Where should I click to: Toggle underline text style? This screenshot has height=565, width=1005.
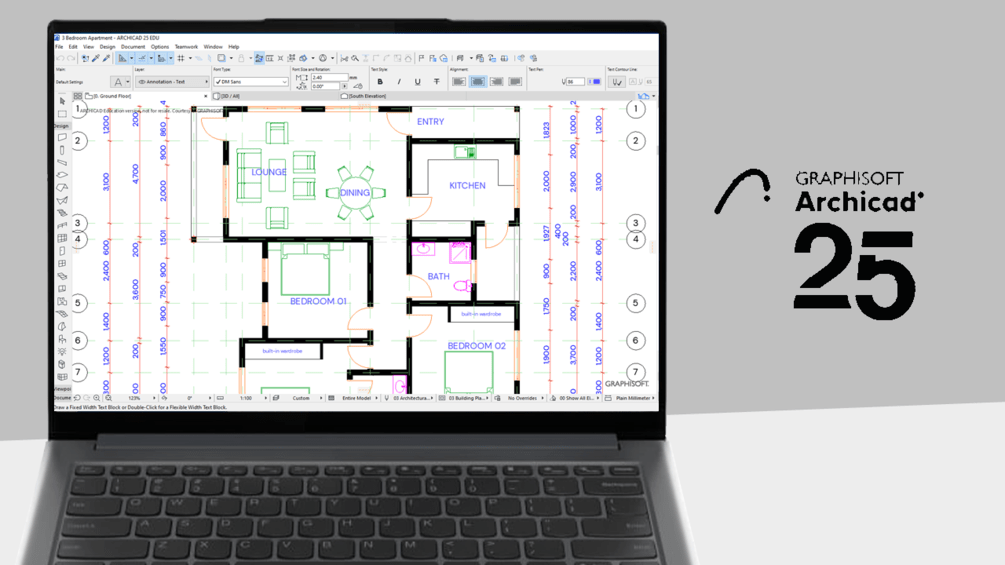[418, 81]
